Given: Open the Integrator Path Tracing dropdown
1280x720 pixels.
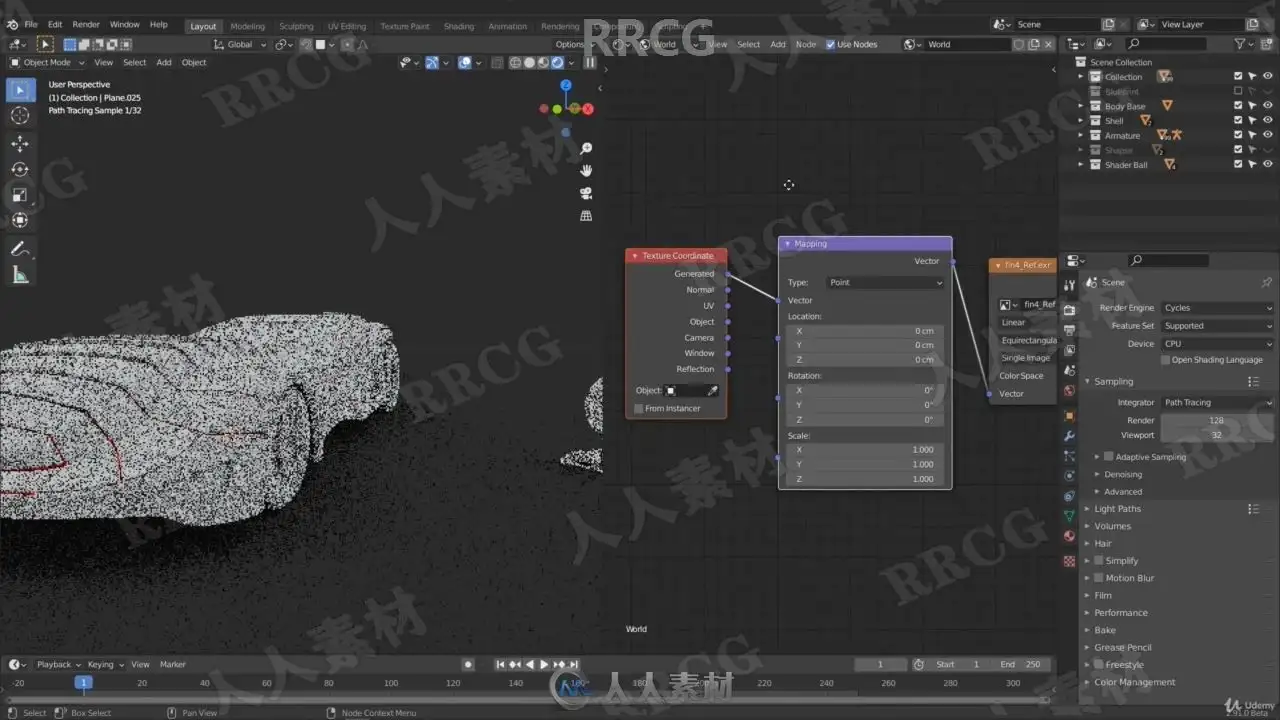Looking at the screenshot, I should pyautogui.click(x=1217, y=402).
